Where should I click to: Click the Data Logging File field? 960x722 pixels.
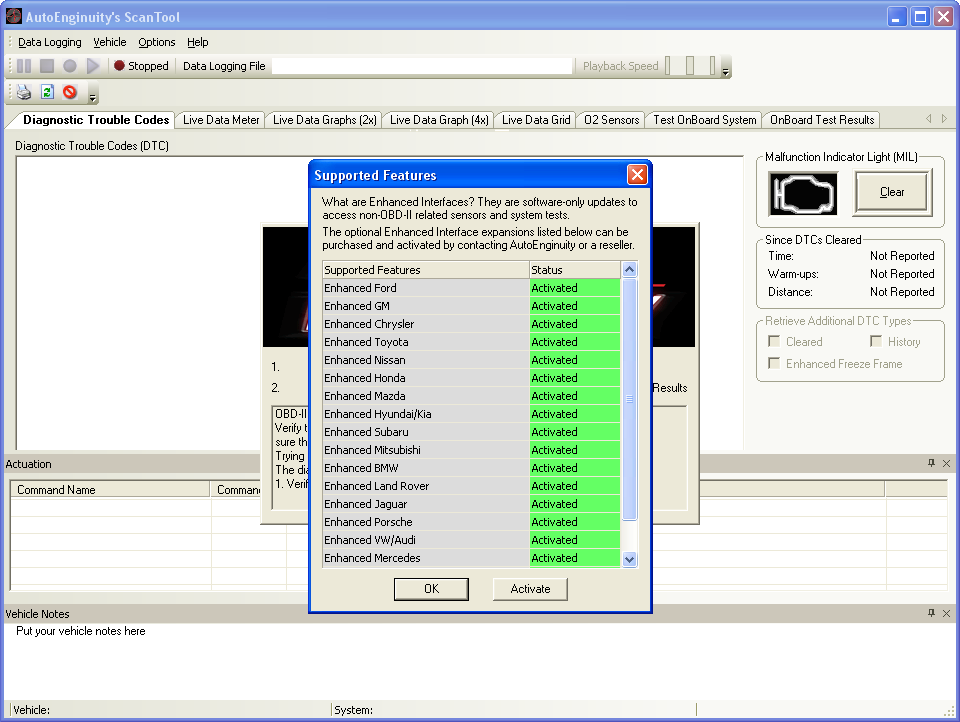click(422, 66)
